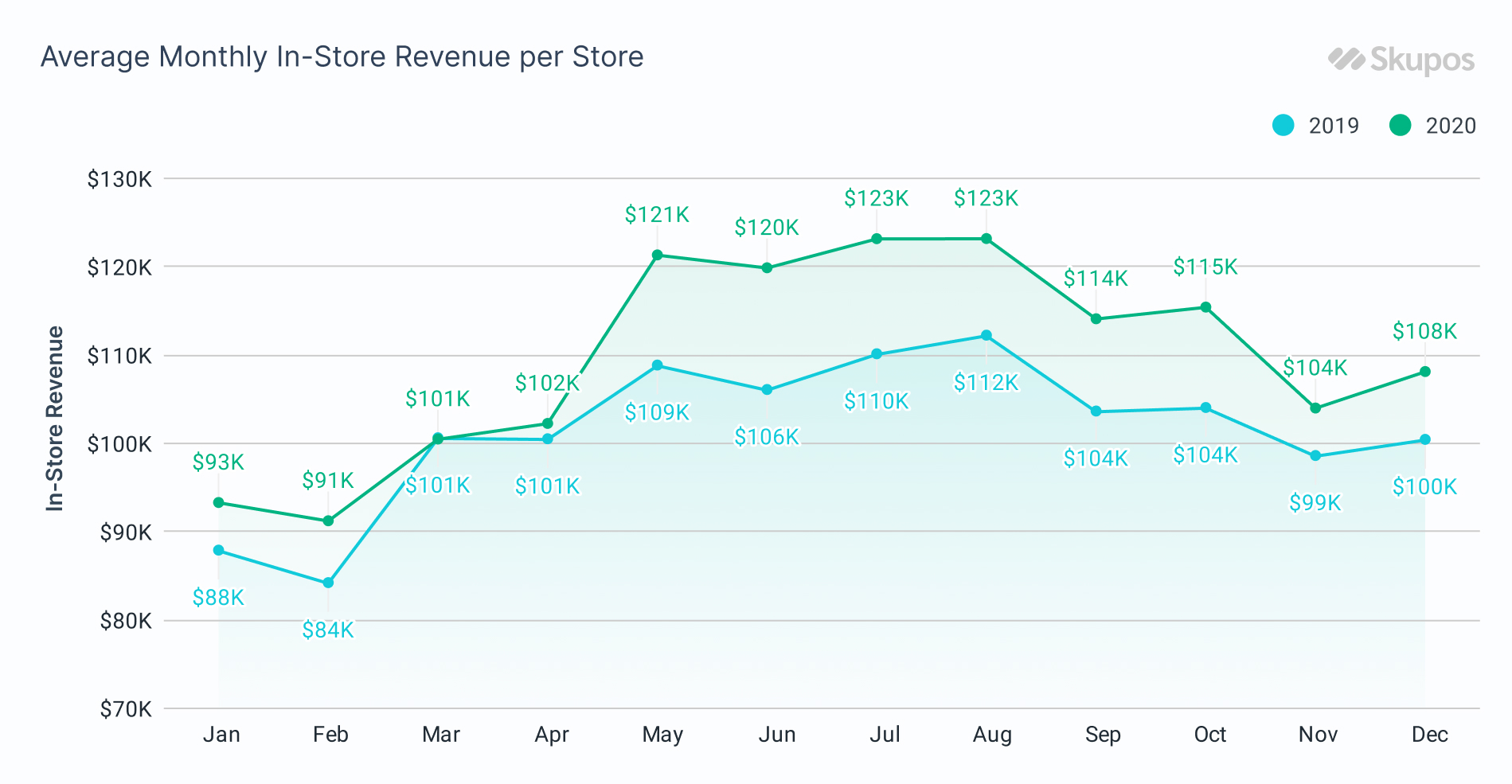Click the vertical In-Store Revenue axis title
The image size is (1512, 784).
coord(54,418)
